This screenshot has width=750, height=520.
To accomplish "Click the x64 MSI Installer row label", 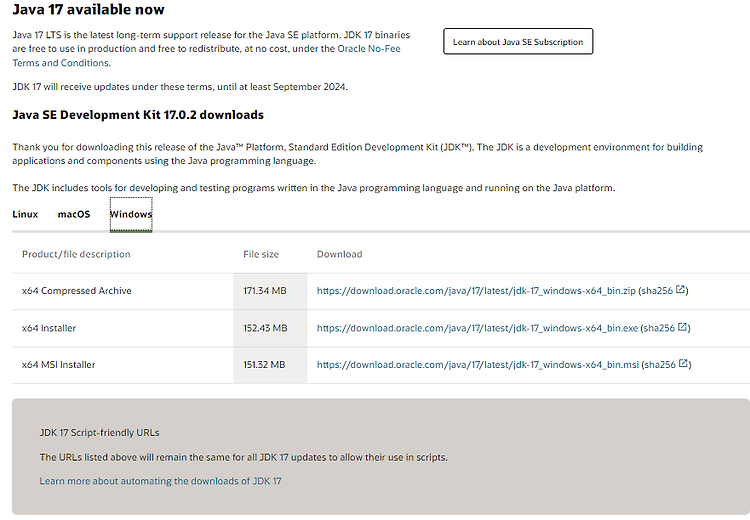I will click(58, 365).
